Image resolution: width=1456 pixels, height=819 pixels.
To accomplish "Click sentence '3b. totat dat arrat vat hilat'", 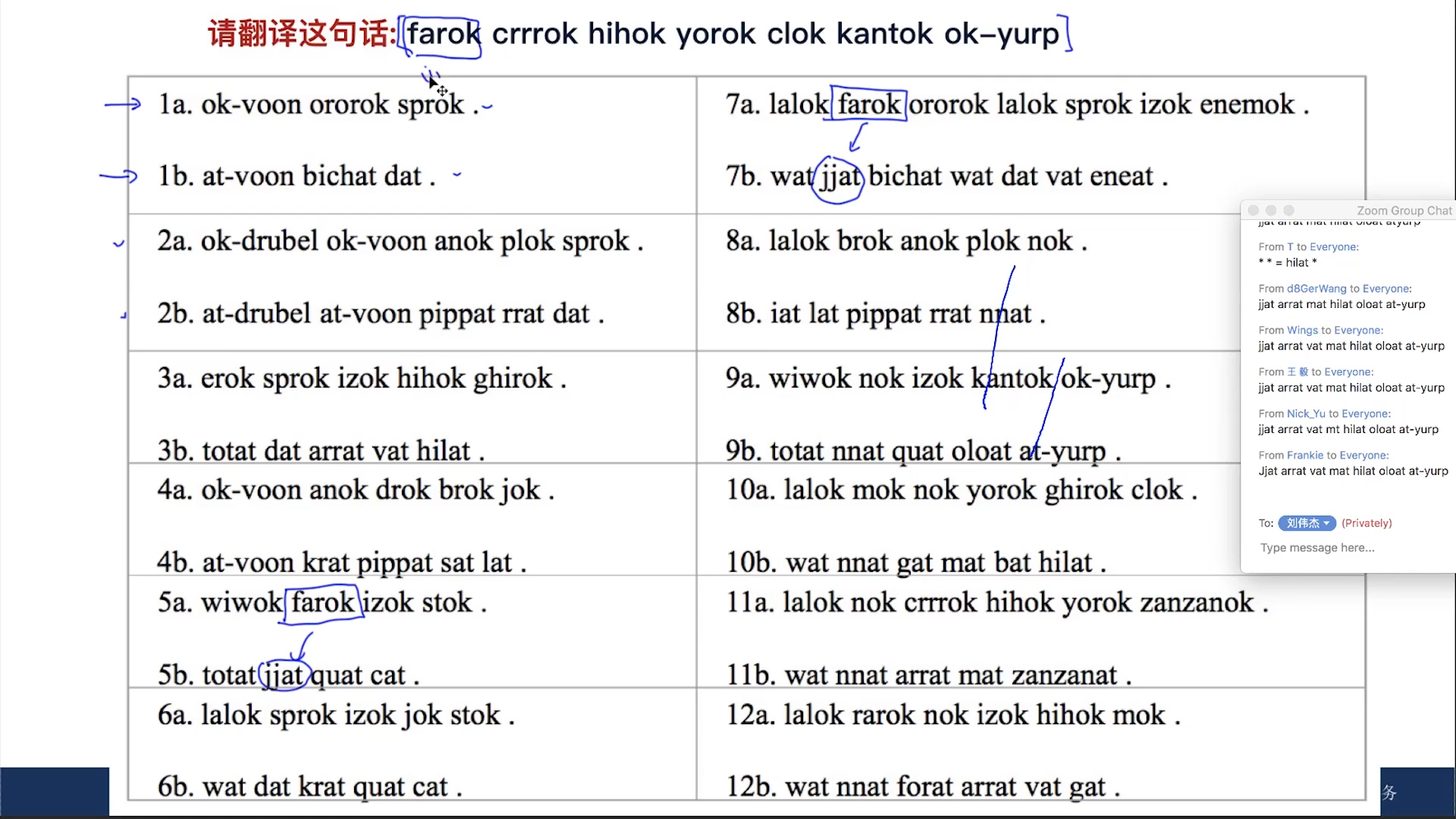I will click(x=321, y=450).
